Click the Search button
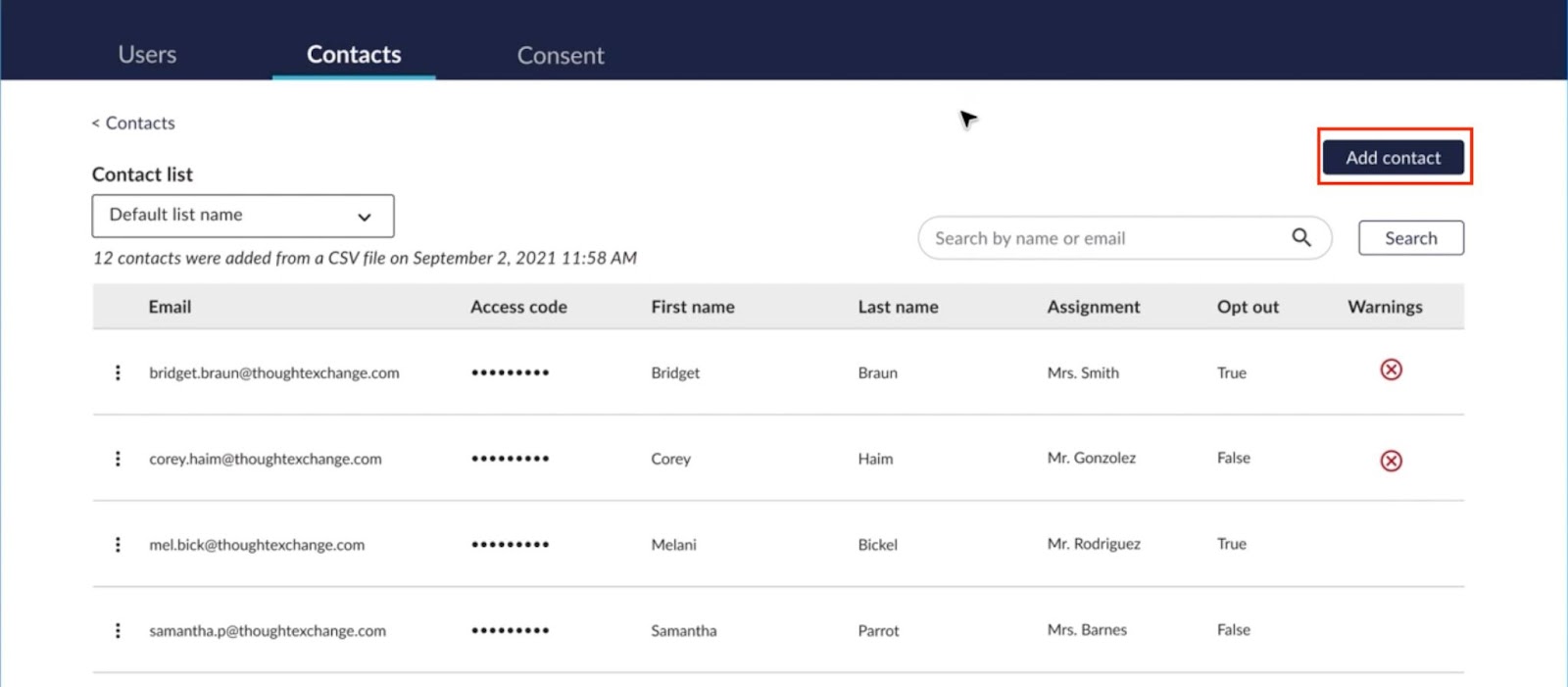This screenshot has height=687, width=1568. coord(1410,238)
